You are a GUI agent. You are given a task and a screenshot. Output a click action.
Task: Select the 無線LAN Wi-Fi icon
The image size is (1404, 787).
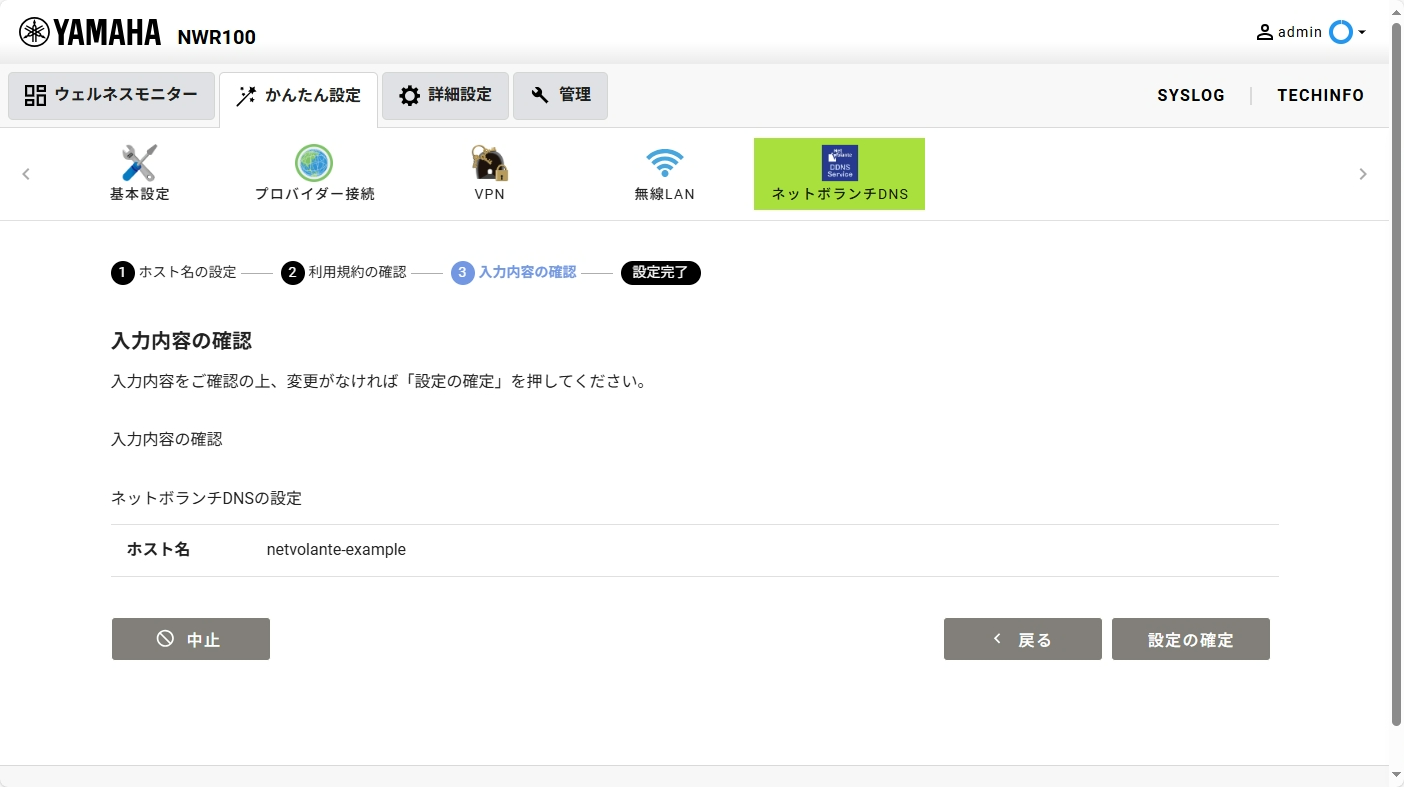click(664, 163)
